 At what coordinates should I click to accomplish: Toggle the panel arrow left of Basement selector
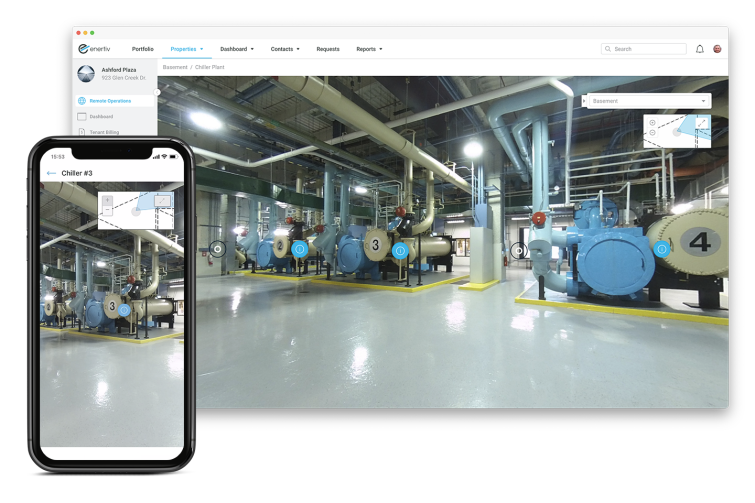pyautogui.click(x=585, y=101)
